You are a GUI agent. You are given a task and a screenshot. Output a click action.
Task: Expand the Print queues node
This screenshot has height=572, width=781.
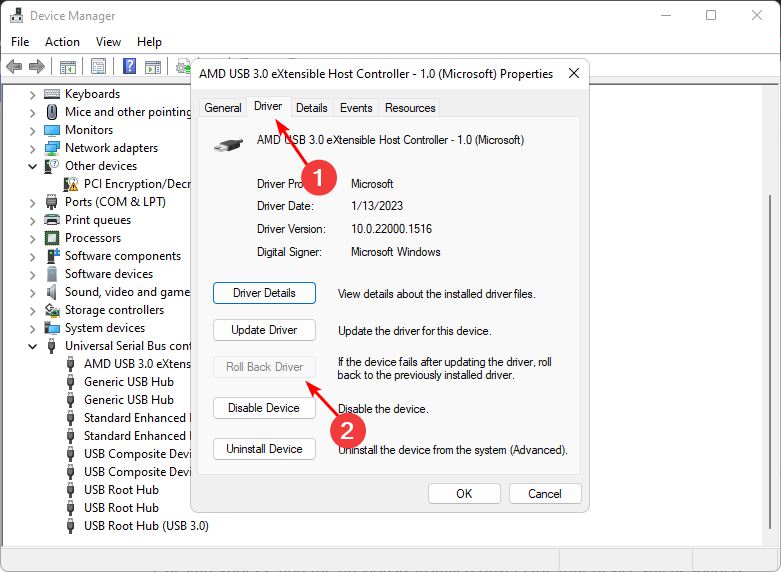tap(32, 221)
